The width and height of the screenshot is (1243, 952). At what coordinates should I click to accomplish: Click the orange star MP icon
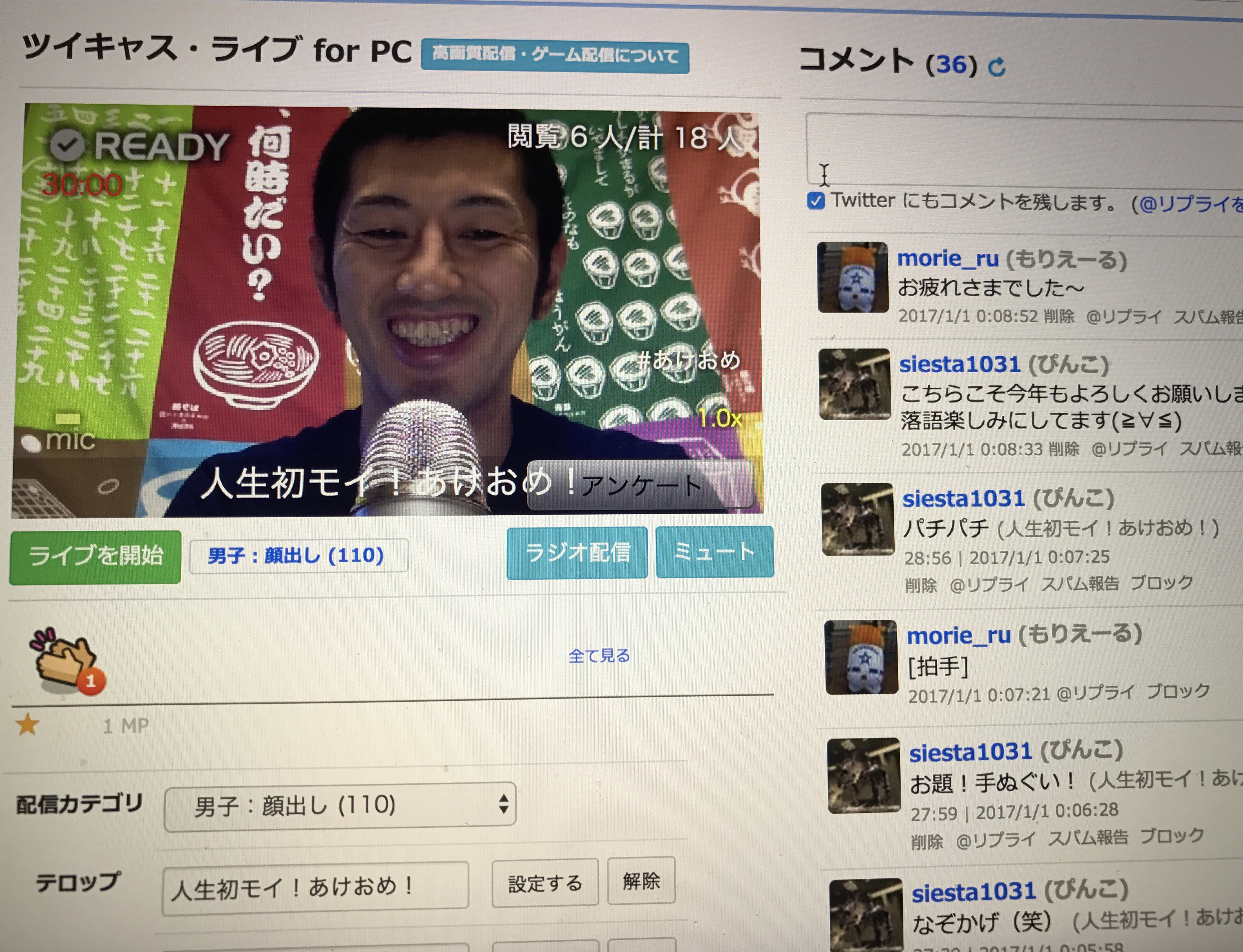(x=27, y=724)
